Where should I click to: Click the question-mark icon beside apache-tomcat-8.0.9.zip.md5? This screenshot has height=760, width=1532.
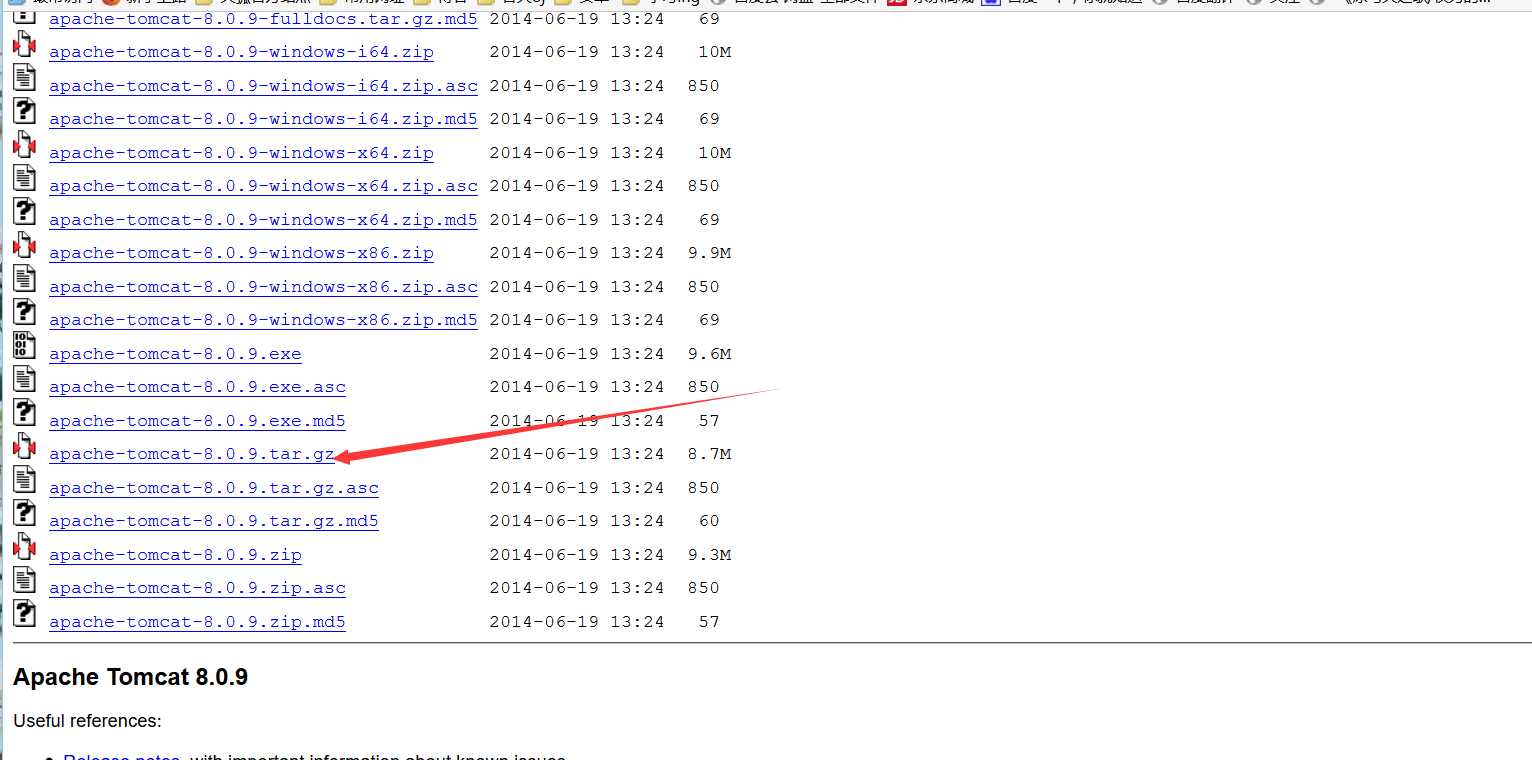pos(24,614)
